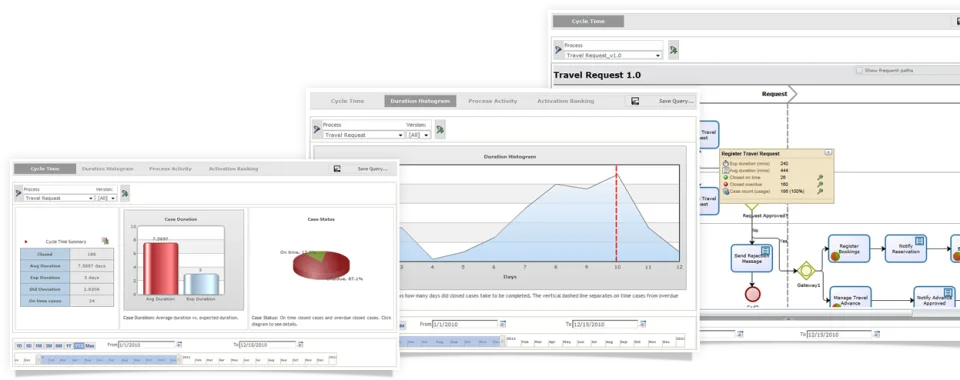960x380 pixels.
Task: Click the blue Exp Duration bar
Action: point(201,284)
